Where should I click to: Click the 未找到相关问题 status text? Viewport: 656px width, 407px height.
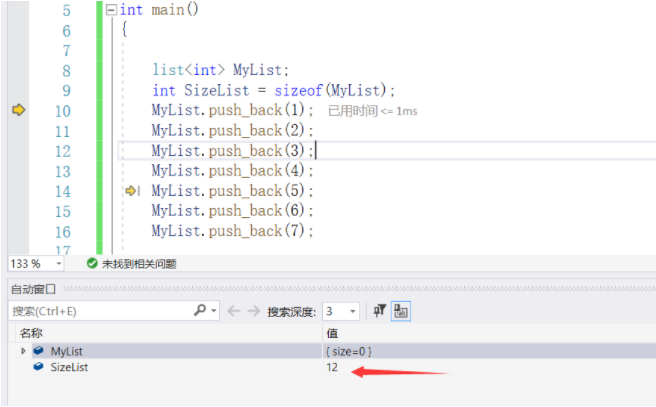click(139, 264)
